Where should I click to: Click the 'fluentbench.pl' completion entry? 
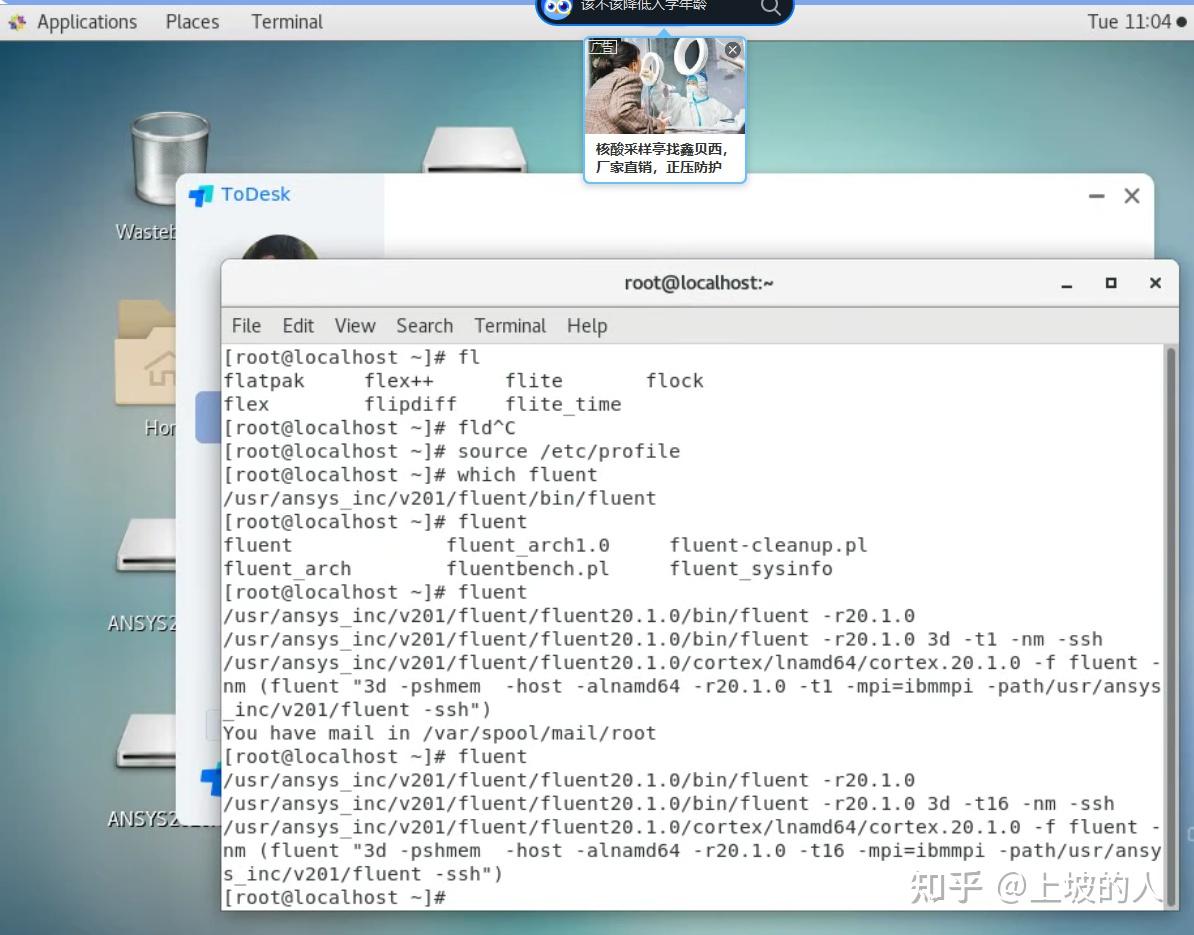[528, 569]
